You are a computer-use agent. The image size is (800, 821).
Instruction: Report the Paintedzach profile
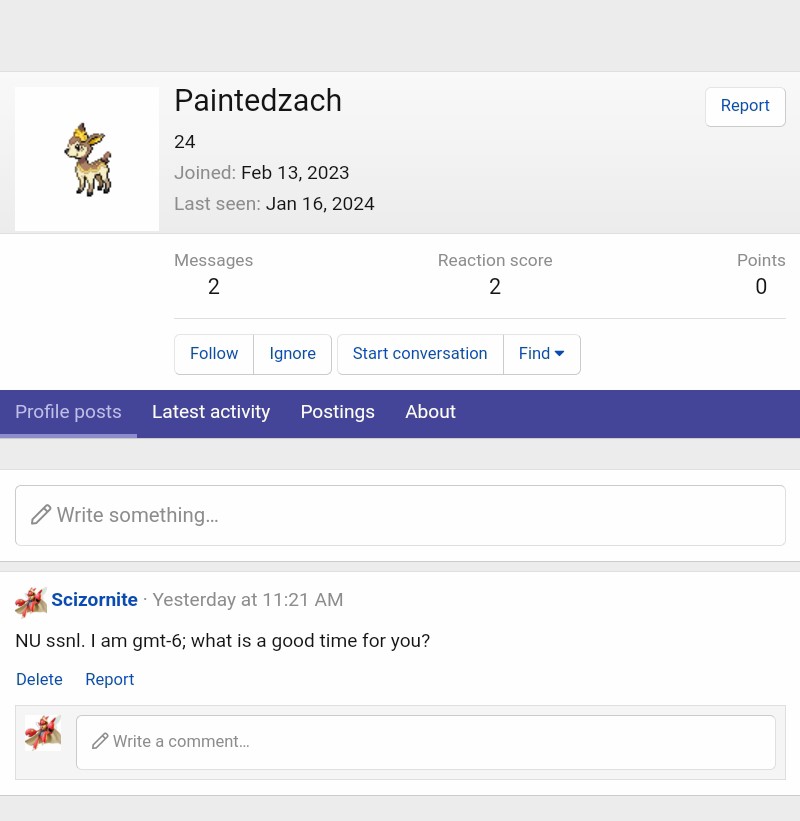point(745,106)
